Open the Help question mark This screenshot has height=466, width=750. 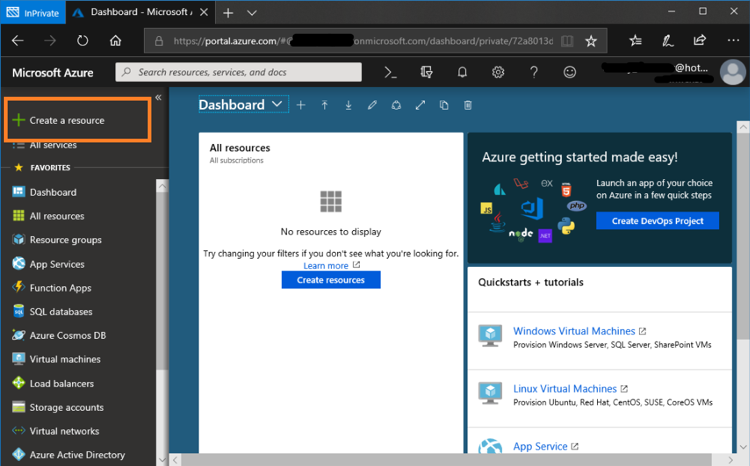click(x=534, y=72)
